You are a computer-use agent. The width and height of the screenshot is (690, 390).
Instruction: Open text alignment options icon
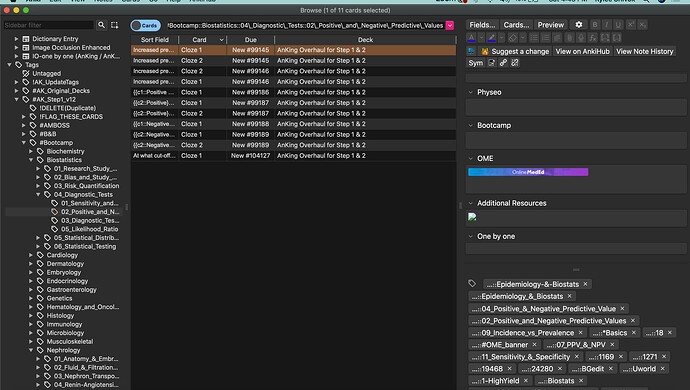557,38
